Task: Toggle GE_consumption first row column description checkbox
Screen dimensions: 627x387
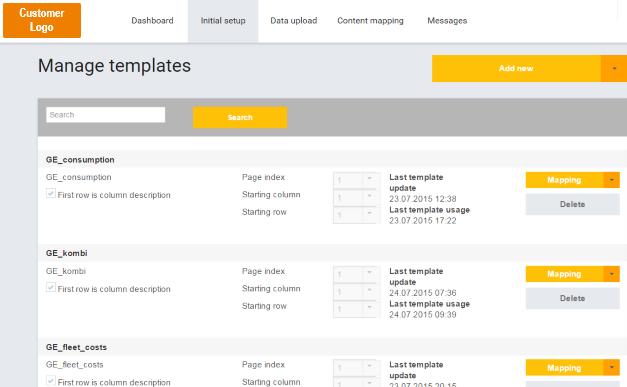Action: (51, 194)
